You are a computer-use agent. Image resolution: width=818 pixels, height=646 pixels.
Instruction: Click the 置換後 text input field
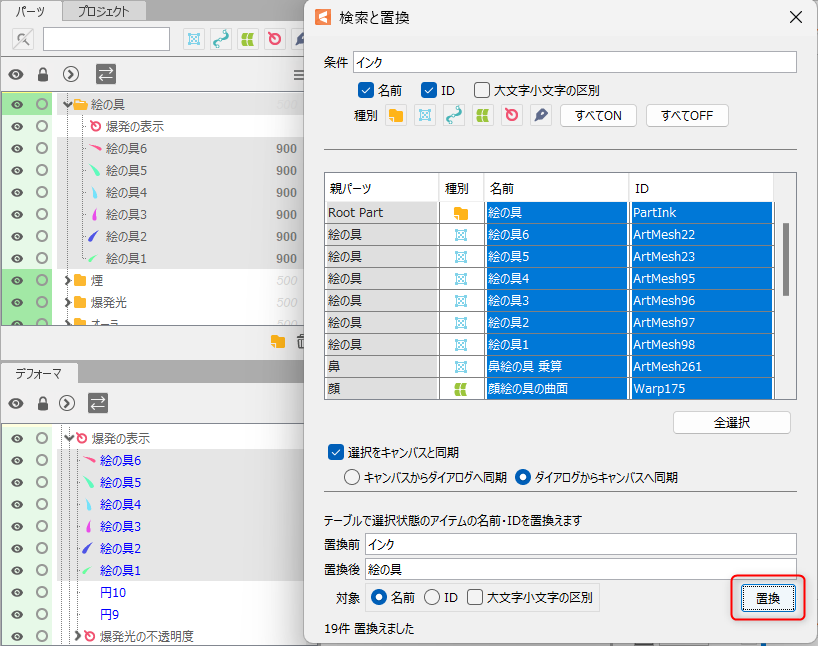[580, 569]
